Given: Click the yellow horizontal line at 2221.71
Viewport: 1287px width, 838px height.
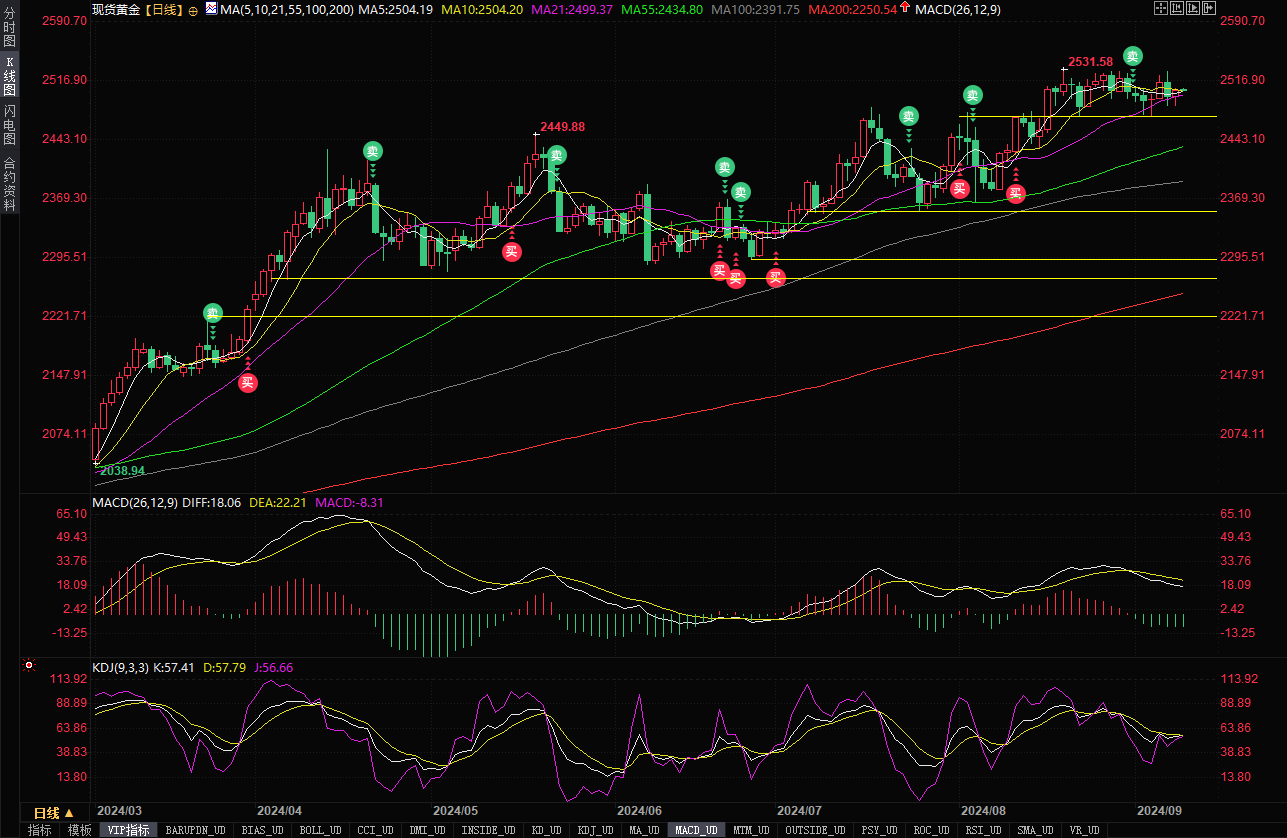Looking at the screenshot, I should (x=600, y=316).
